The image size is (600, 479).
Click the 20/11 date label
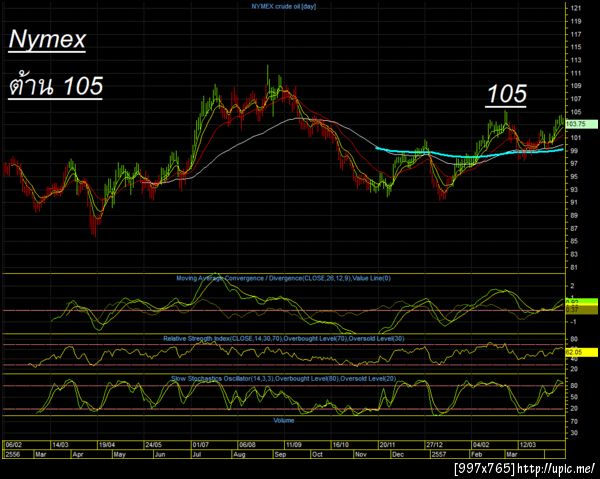(387, 445)
